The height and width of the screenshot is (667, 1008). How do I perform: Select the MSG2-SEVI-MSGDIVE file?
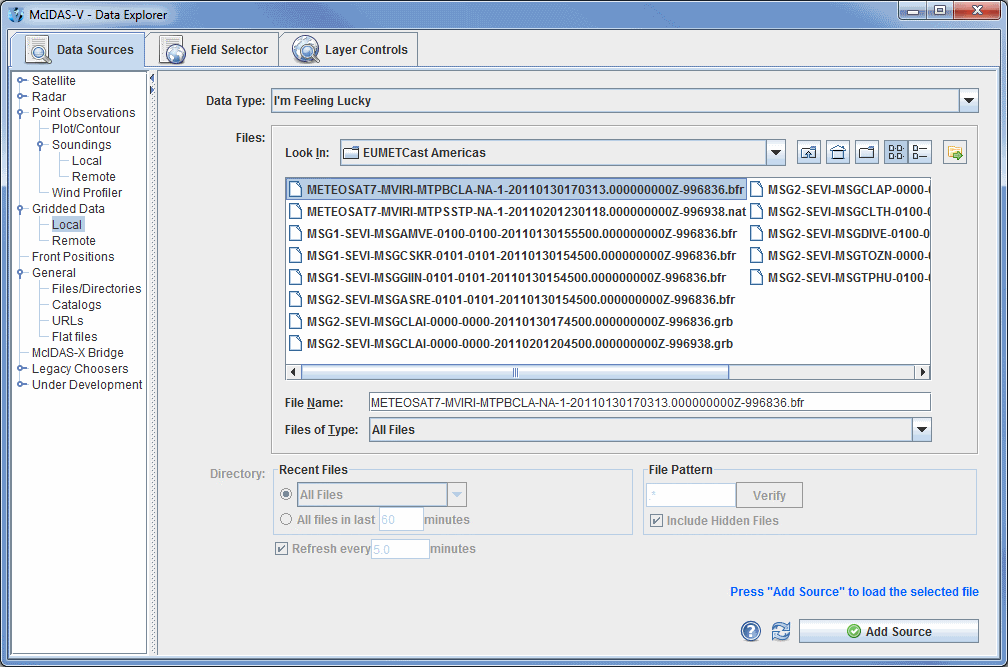[840, 233]
